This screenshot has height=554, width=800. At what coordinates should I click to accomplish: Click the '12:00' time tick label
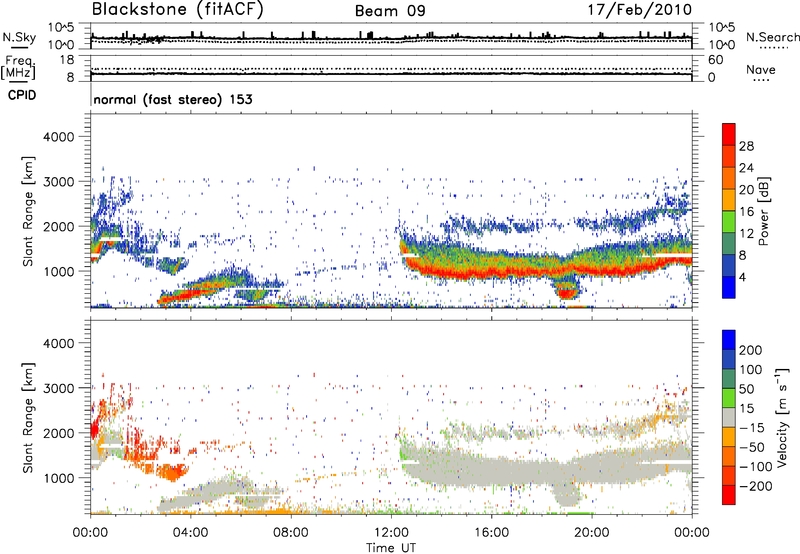click(x=391, y=533)
